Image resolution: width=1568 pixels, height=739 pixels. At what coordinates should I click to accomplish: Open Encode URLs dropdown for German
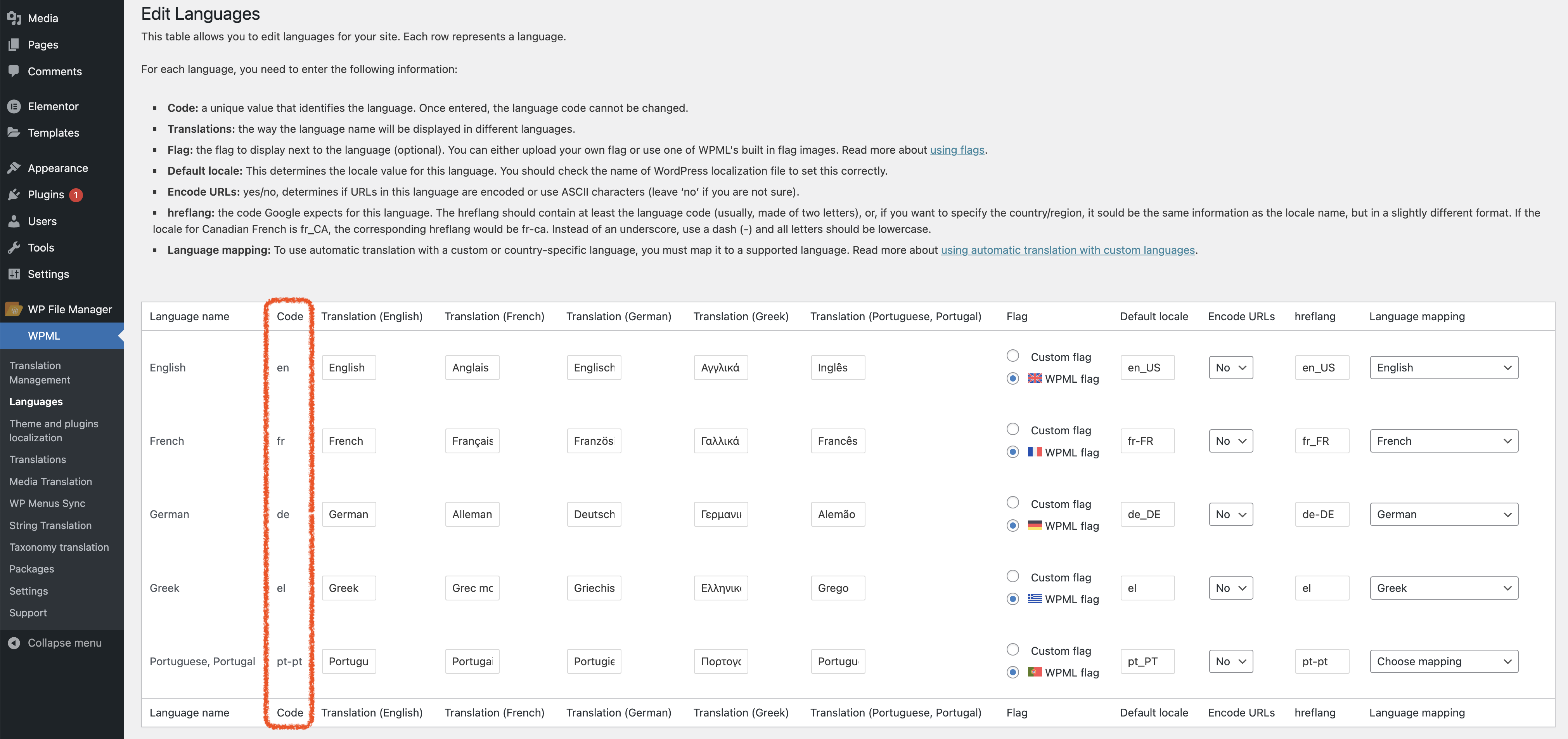click(1231, 514)
